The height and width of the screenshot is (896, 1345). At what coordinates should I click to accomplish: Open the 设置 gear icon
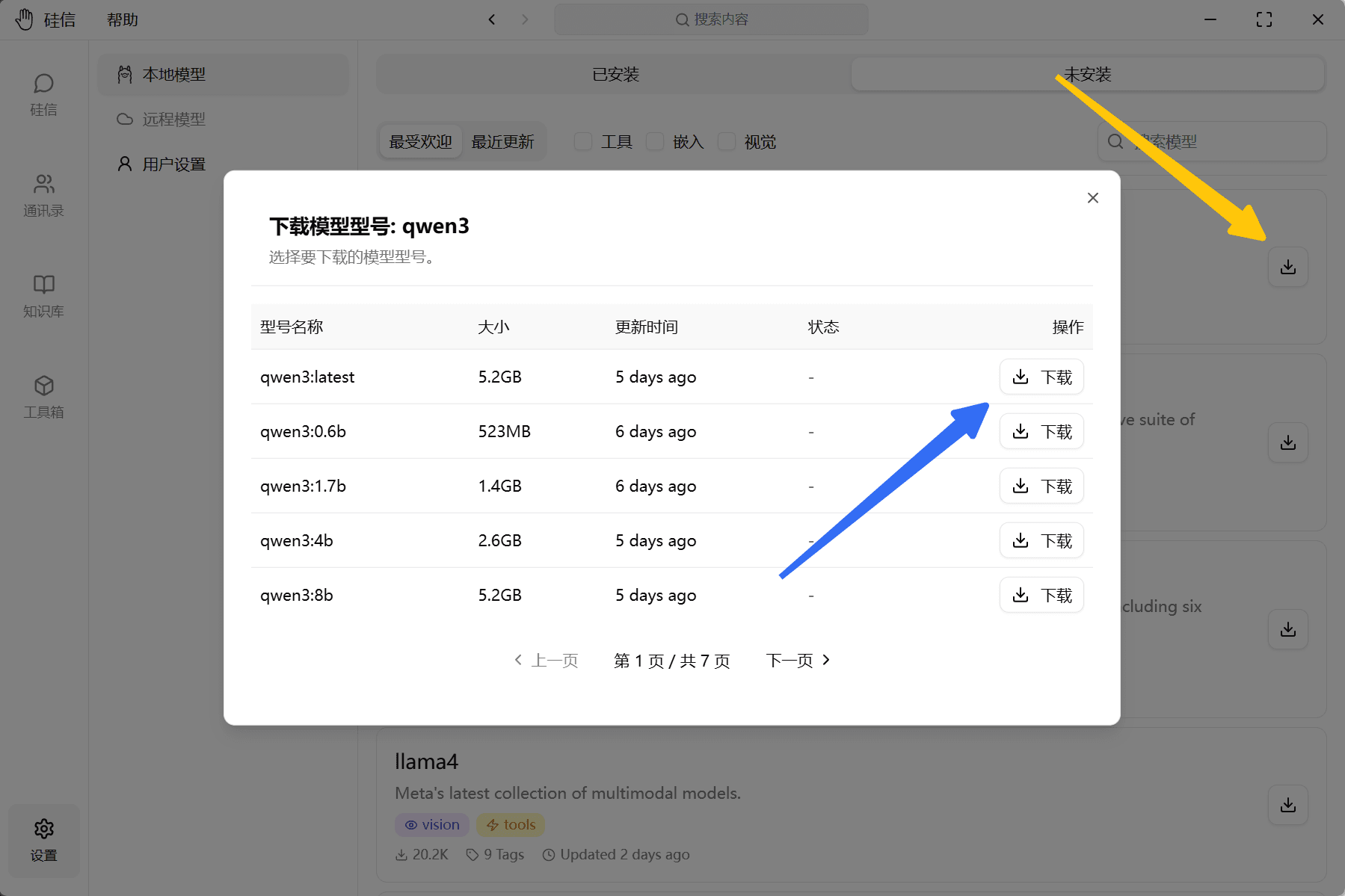coord(43,840)
